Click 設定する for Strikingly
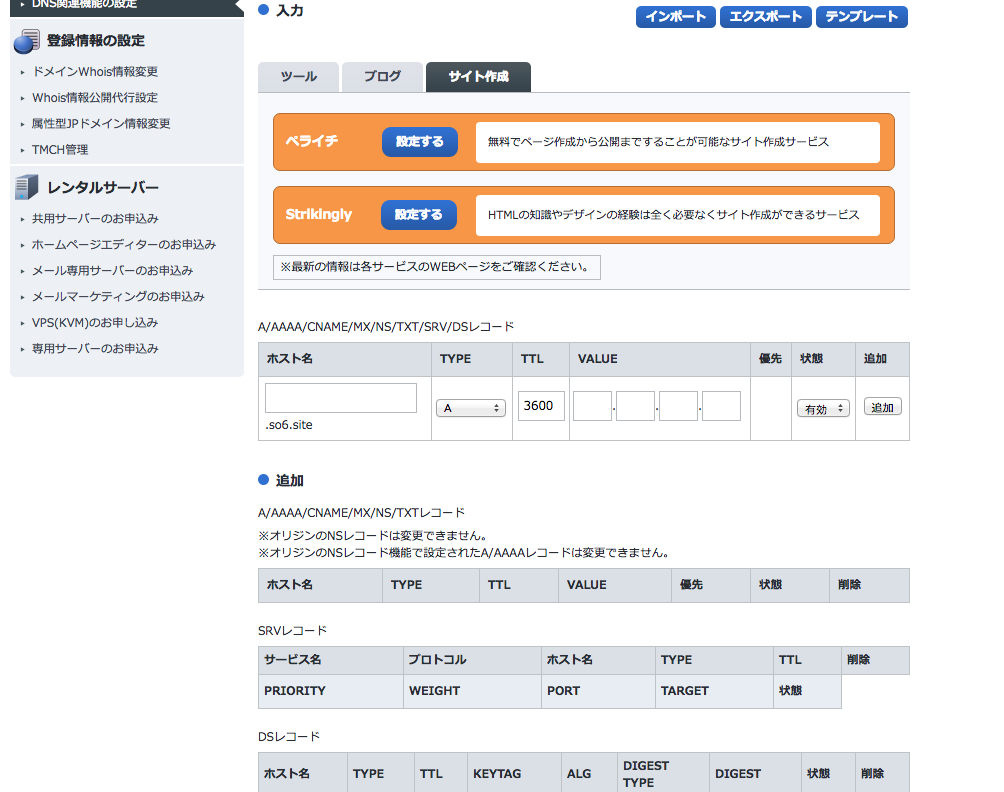The image size is (1004, 792). pyautogui.click(x=419, y=215)
